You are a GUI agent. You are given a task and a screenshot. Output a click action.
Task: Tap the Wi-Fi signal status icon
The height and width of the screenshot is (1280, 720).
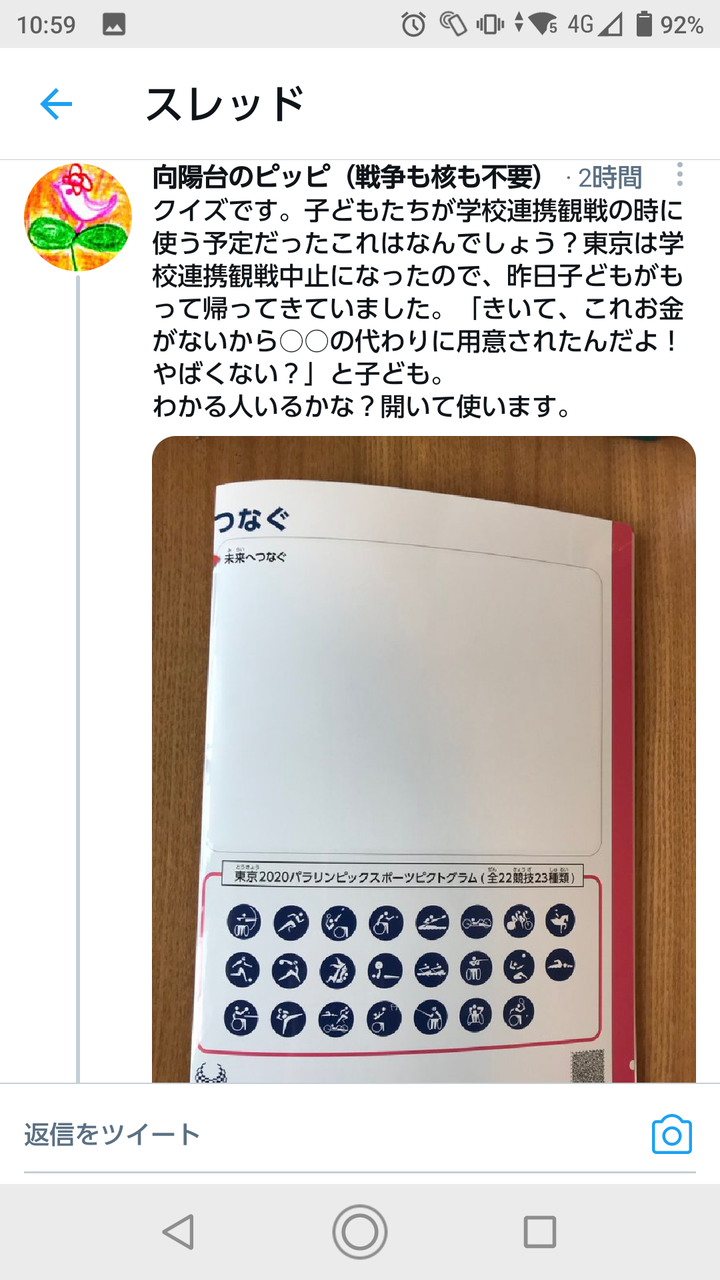[x=545, y=25]
